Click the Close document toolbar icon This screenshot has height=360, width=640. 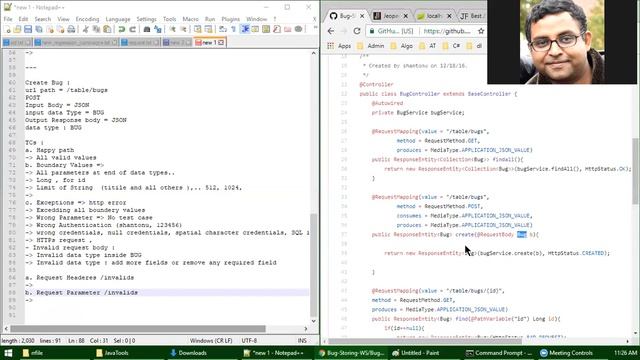click(x=50, y=29)
